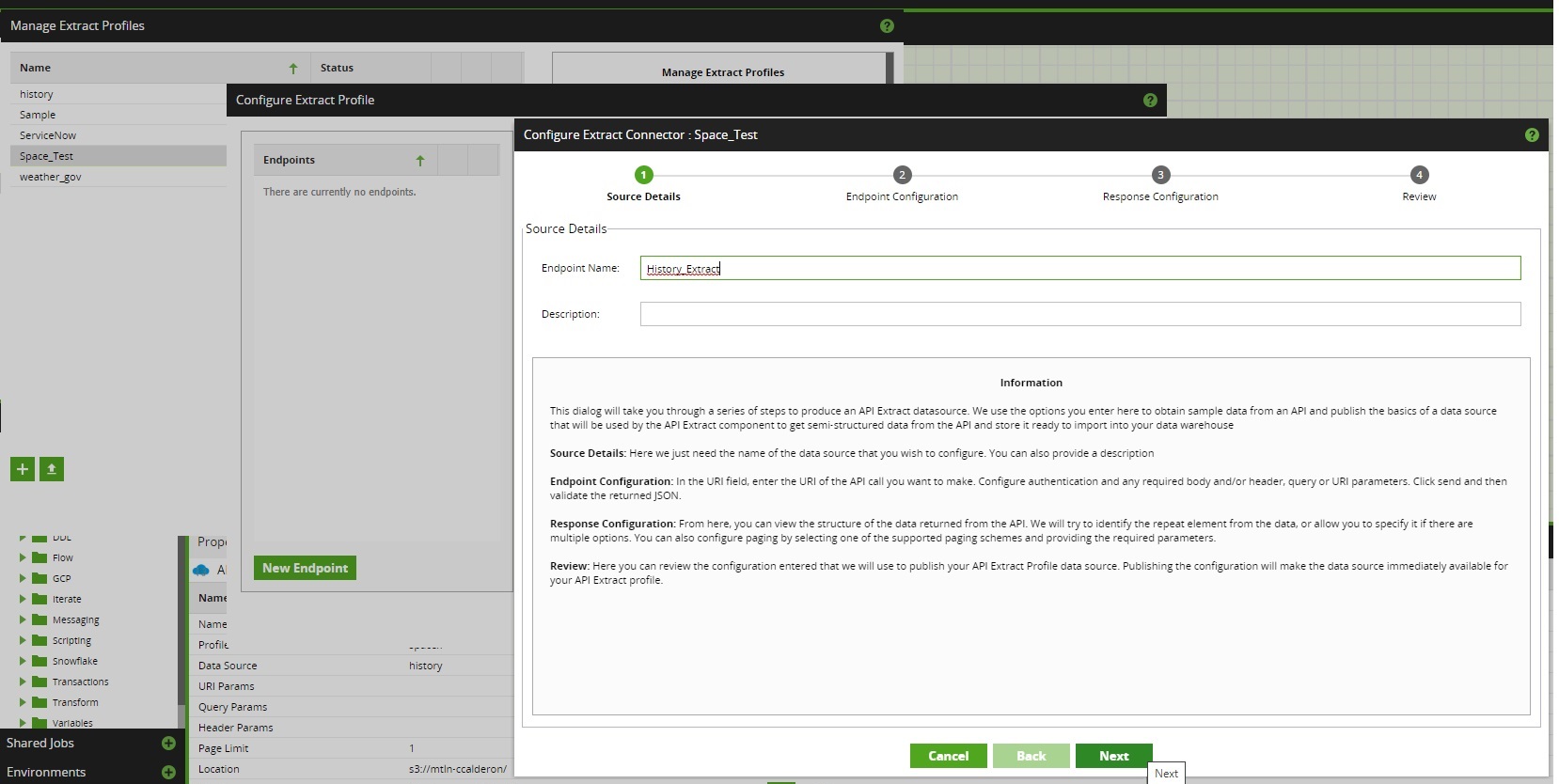Click the Next button

point(1113,756)
